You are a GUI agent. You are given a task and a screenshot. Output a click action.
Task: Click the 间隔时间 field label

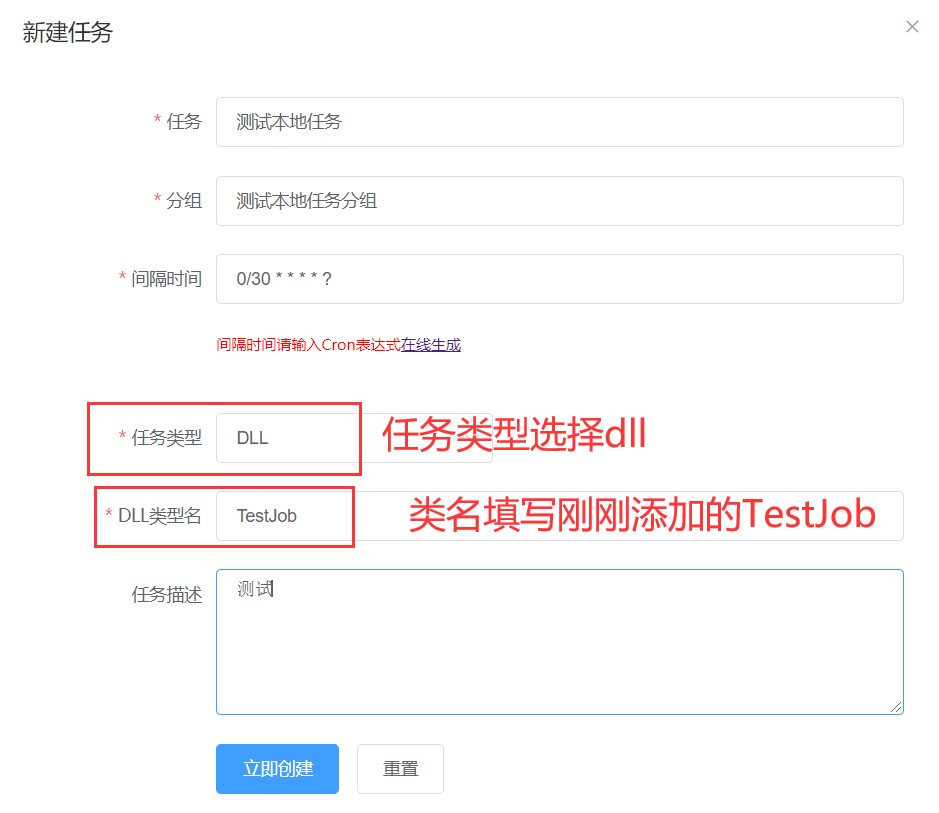(x=166, y=279)
